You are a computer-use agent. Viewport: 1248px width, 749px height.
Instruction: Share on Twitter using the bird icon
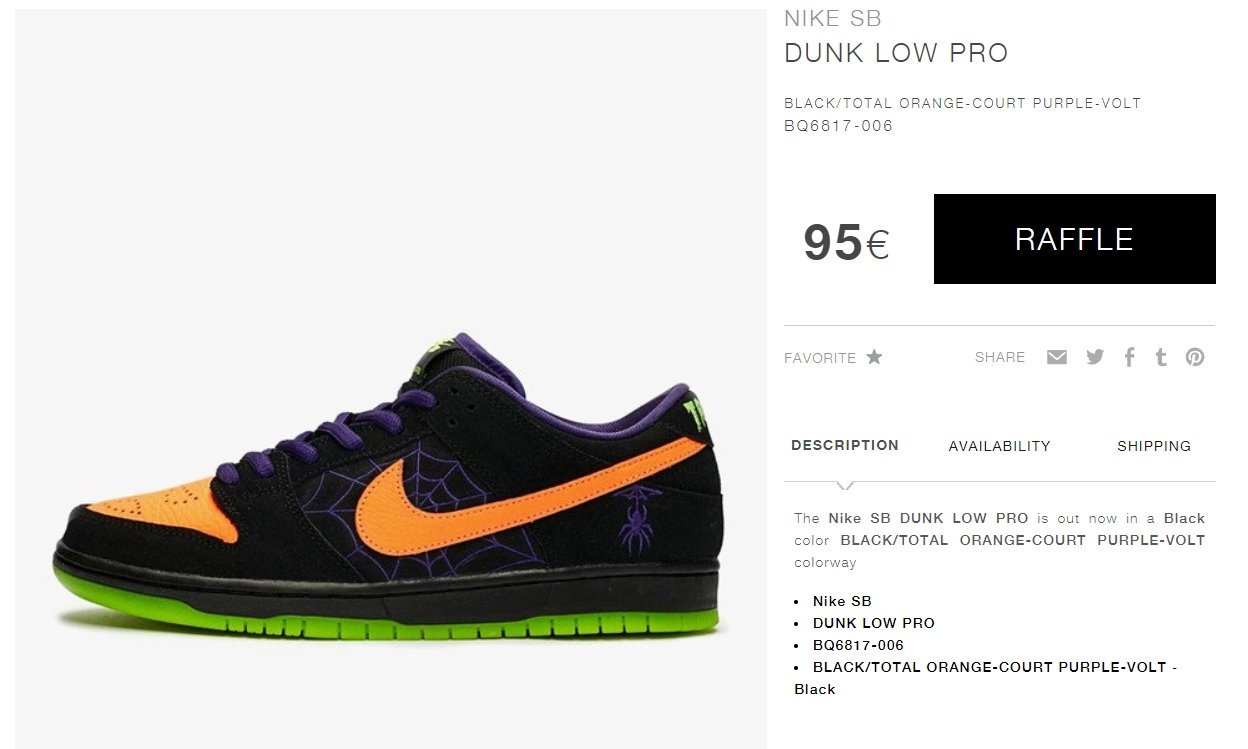click(x=1095, y=357)
